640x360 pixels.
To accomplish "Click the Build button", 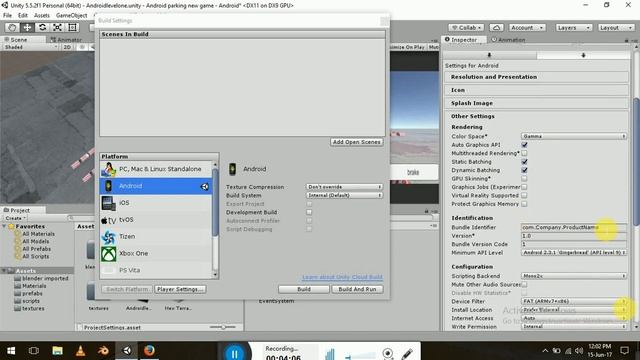I will (304, 289).
